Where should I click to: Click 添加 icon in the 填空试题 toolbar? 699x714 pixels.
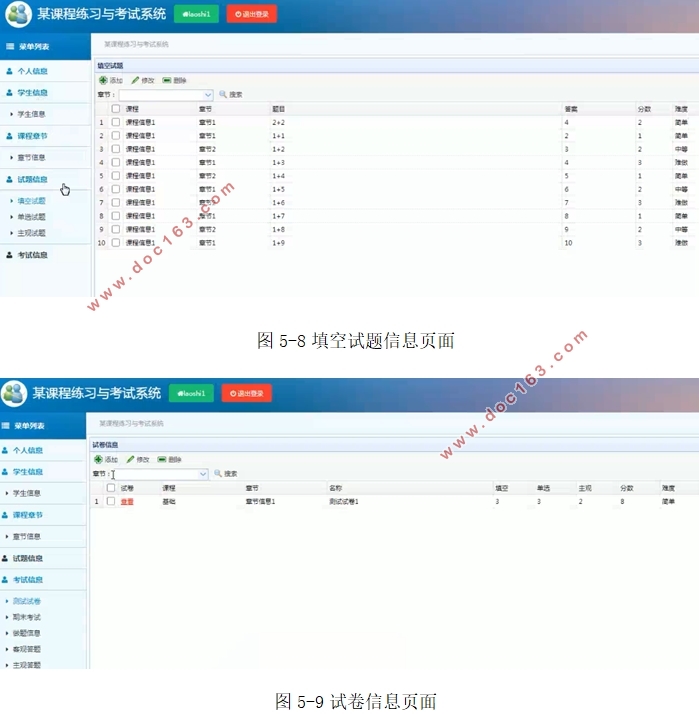click(103, 80)
